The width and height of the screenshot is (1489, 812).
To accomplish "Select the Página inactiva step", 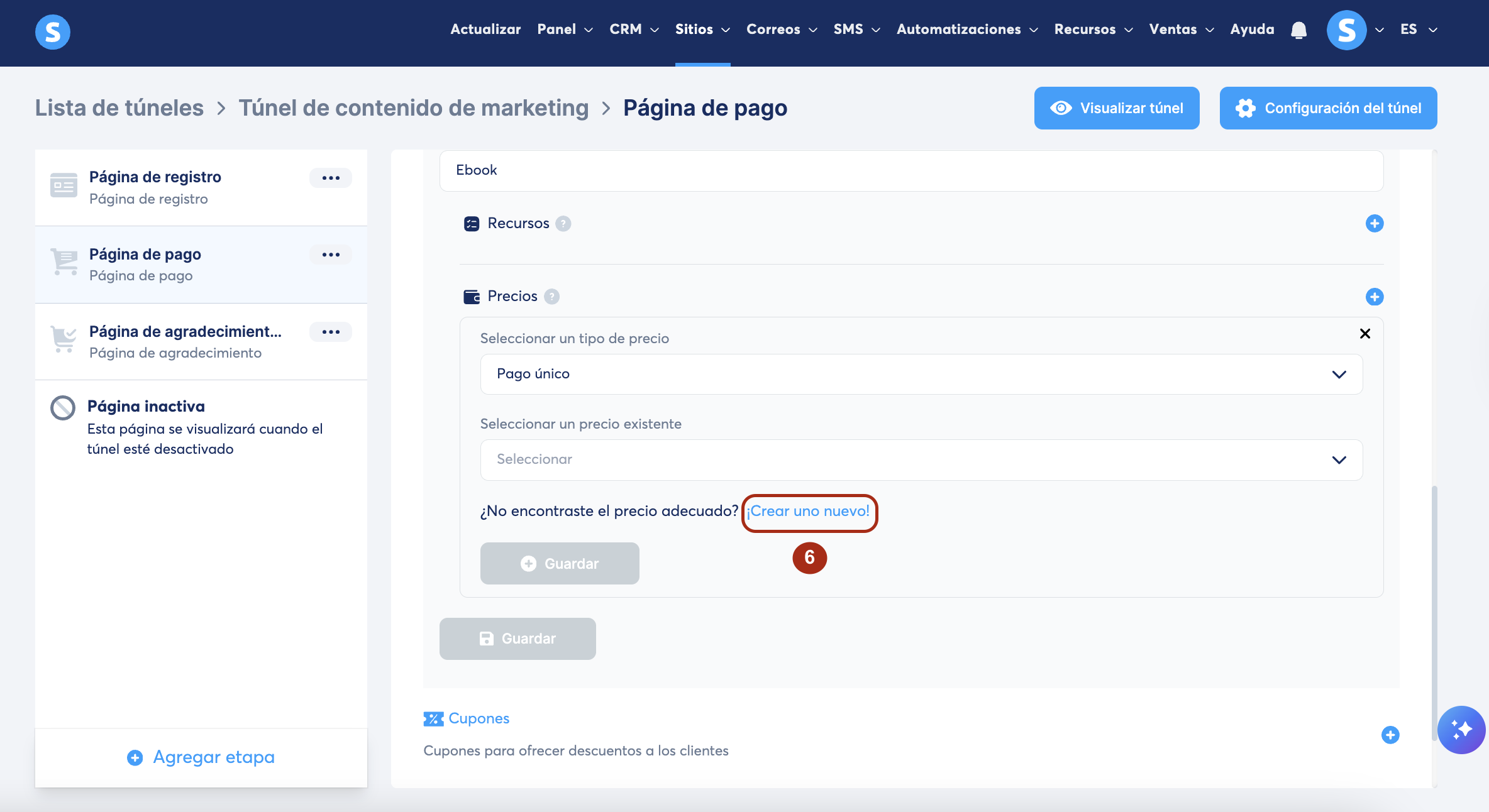I will [x=146, y=407].
